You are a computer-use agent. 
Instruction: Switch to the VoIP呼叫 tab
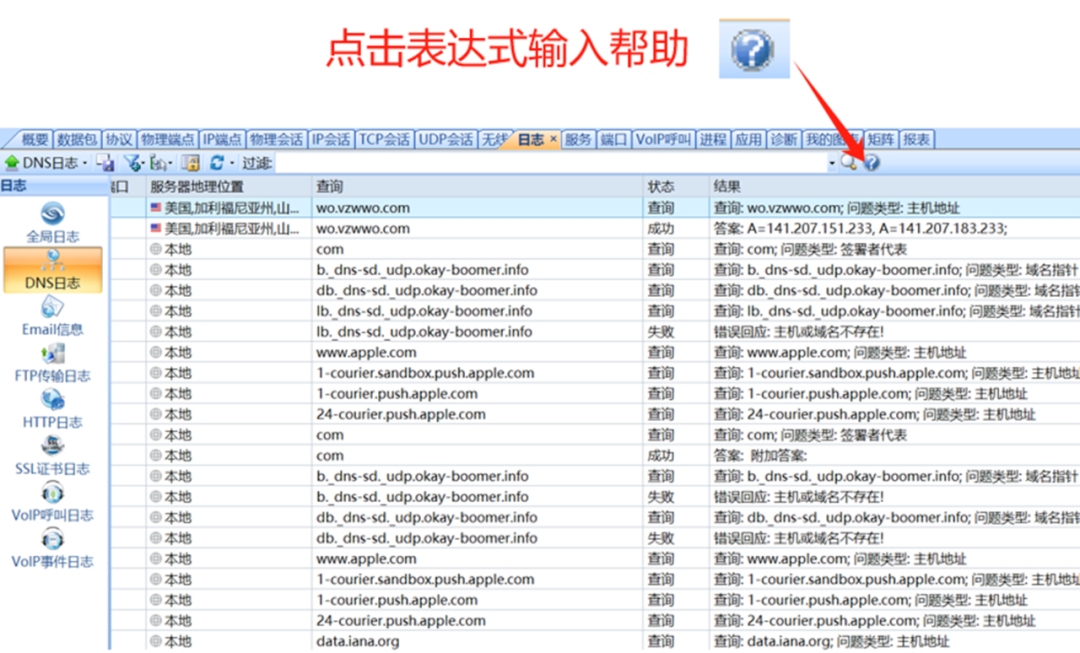tap(663, 139)
